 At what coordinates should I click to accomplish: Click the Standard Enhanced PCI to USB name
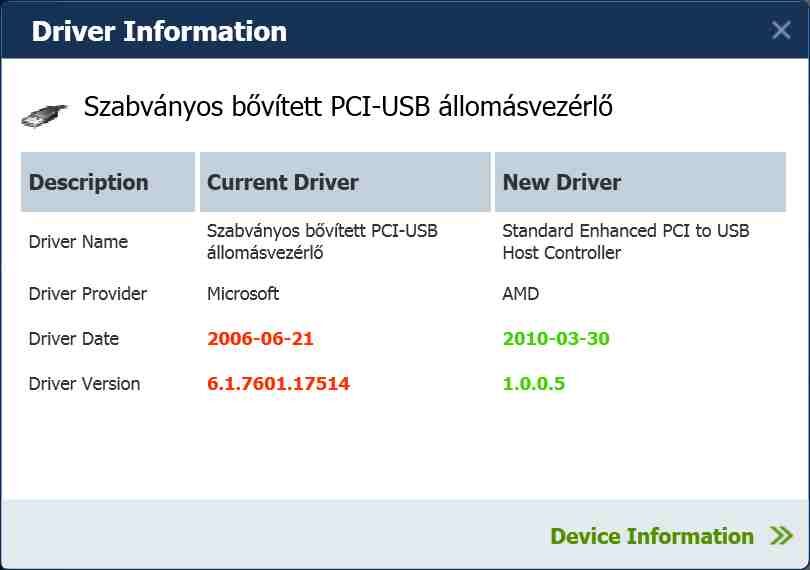(x=625, y=242)
